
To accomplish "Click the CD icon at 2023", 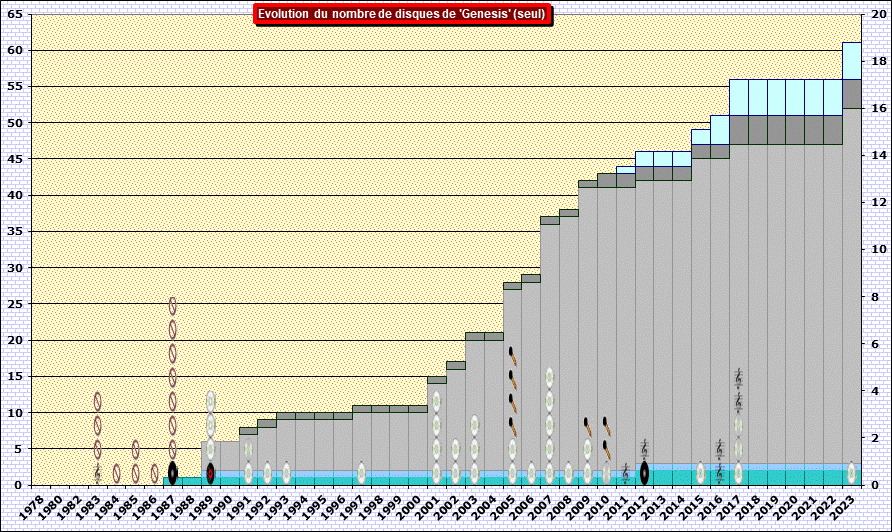I will 851,473.
